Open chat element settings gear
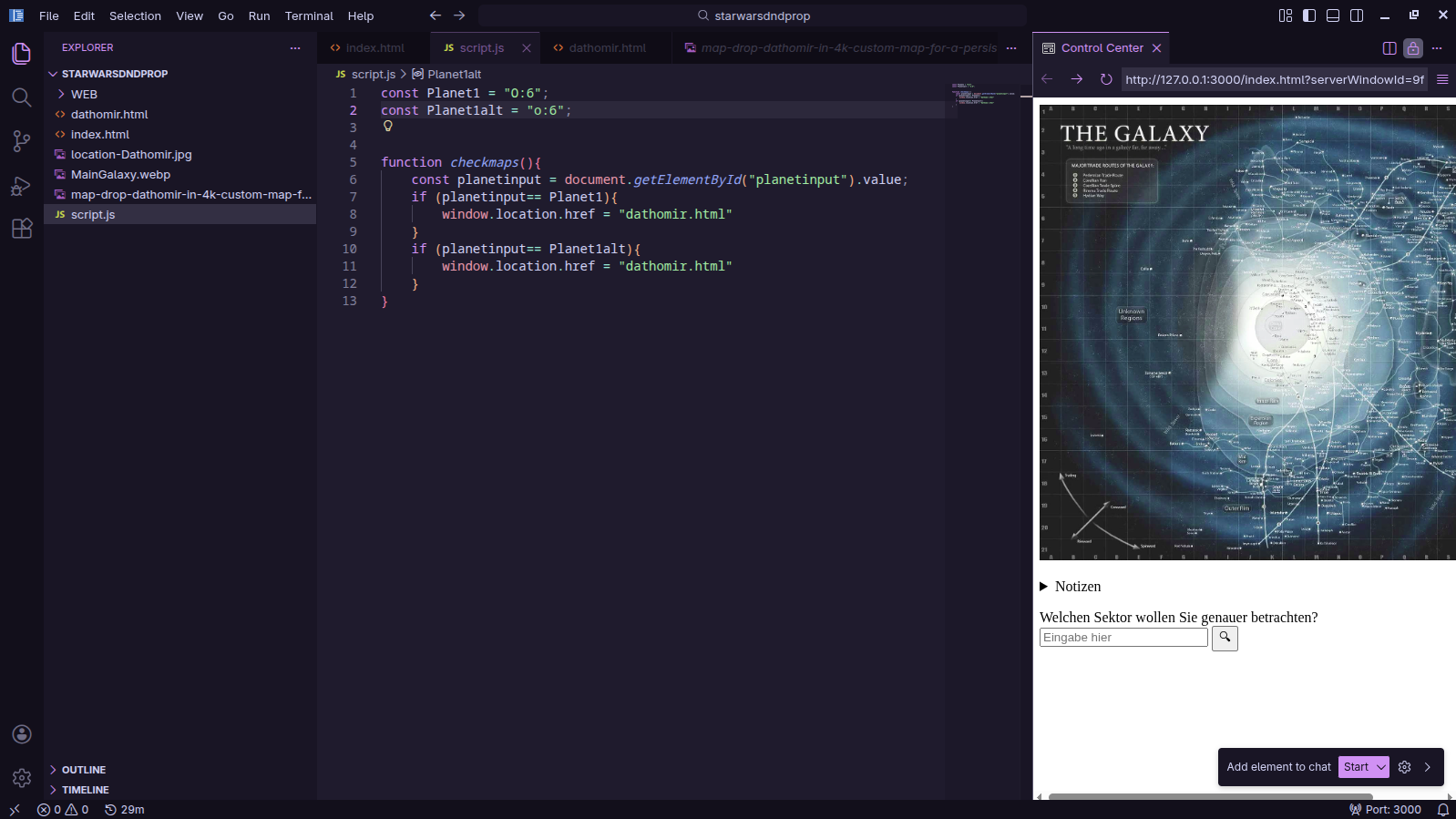This screenshot has height=819, width=1456. click(1404, 767)
